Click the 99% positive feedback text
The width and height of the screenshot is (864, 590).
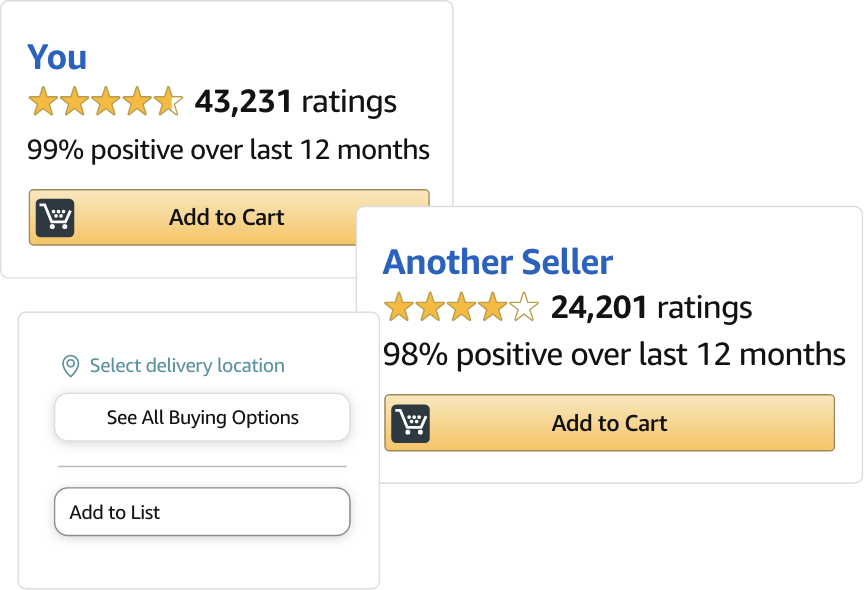click(227, 150)
